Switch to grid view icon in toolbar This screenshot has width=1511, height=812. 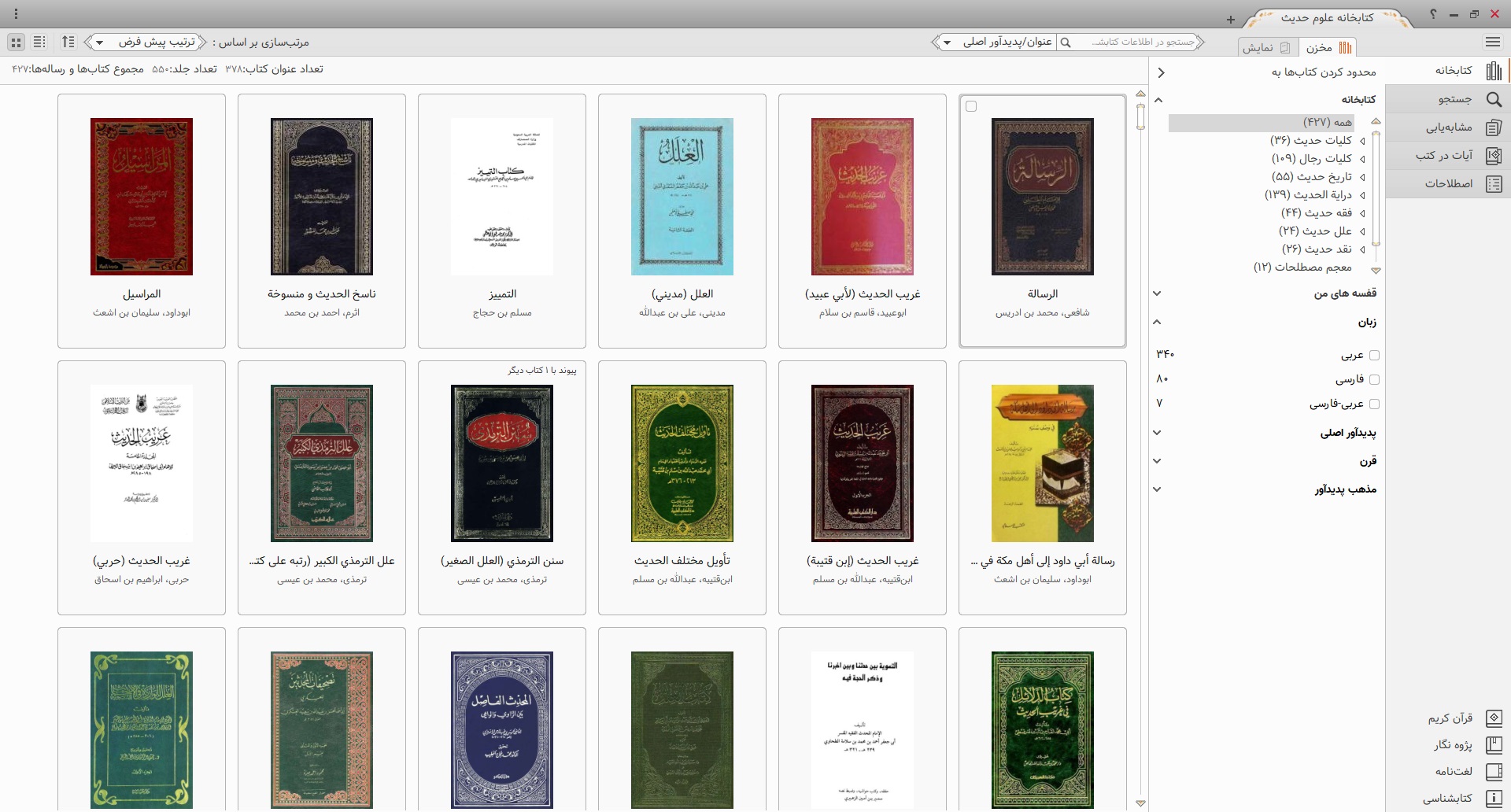tap(17, 42)
